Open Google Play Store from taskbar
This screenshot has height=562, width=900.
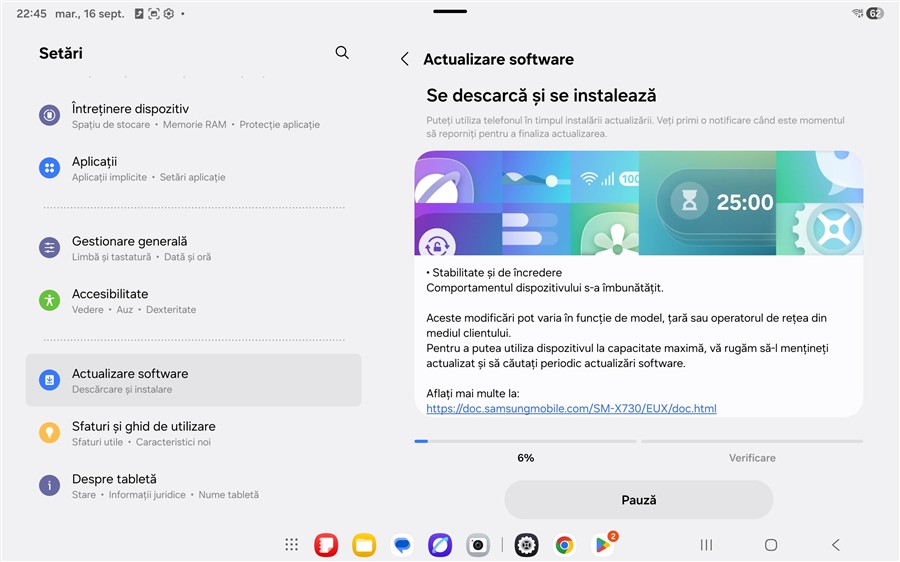603,545
